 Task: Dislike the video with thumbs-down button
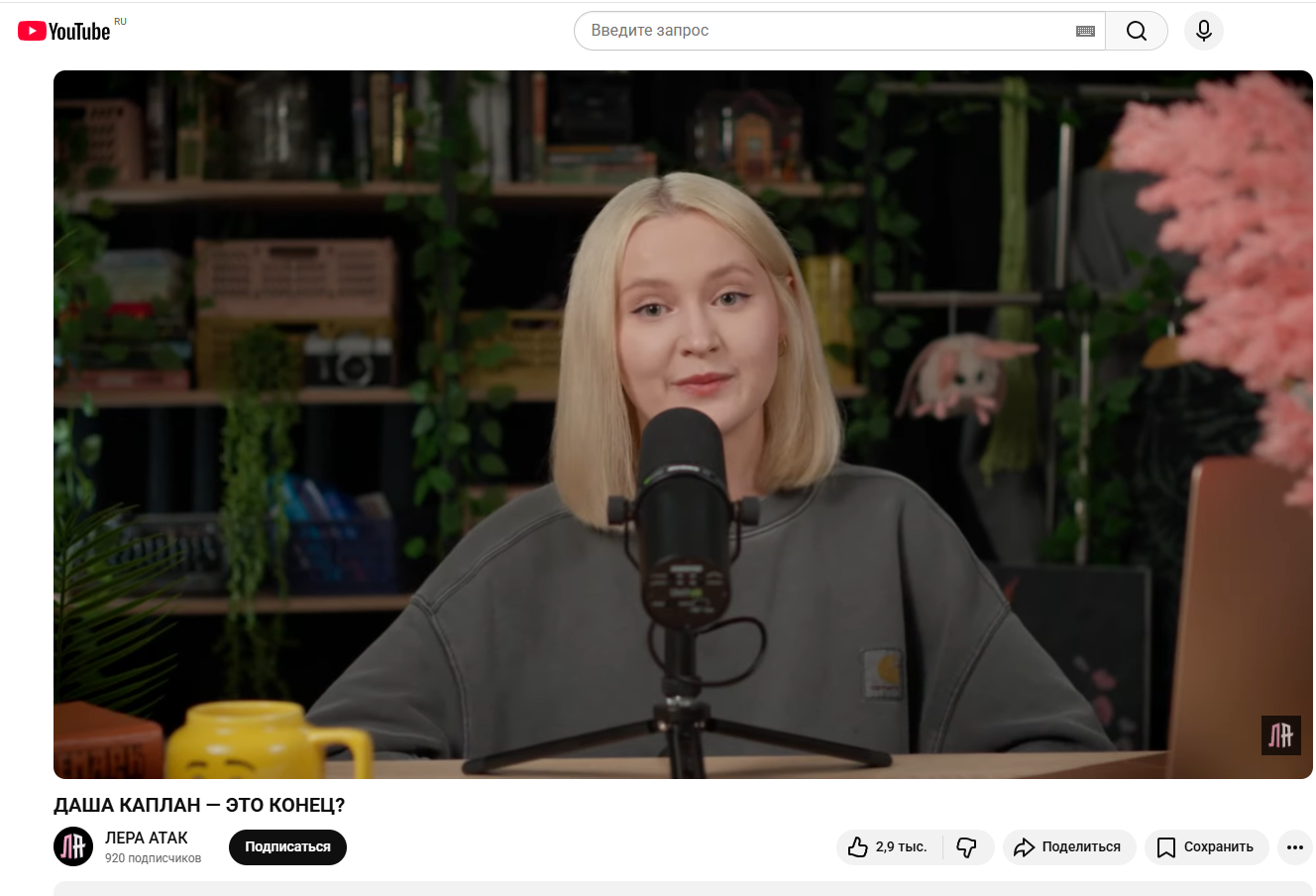[x=968, y=847]
